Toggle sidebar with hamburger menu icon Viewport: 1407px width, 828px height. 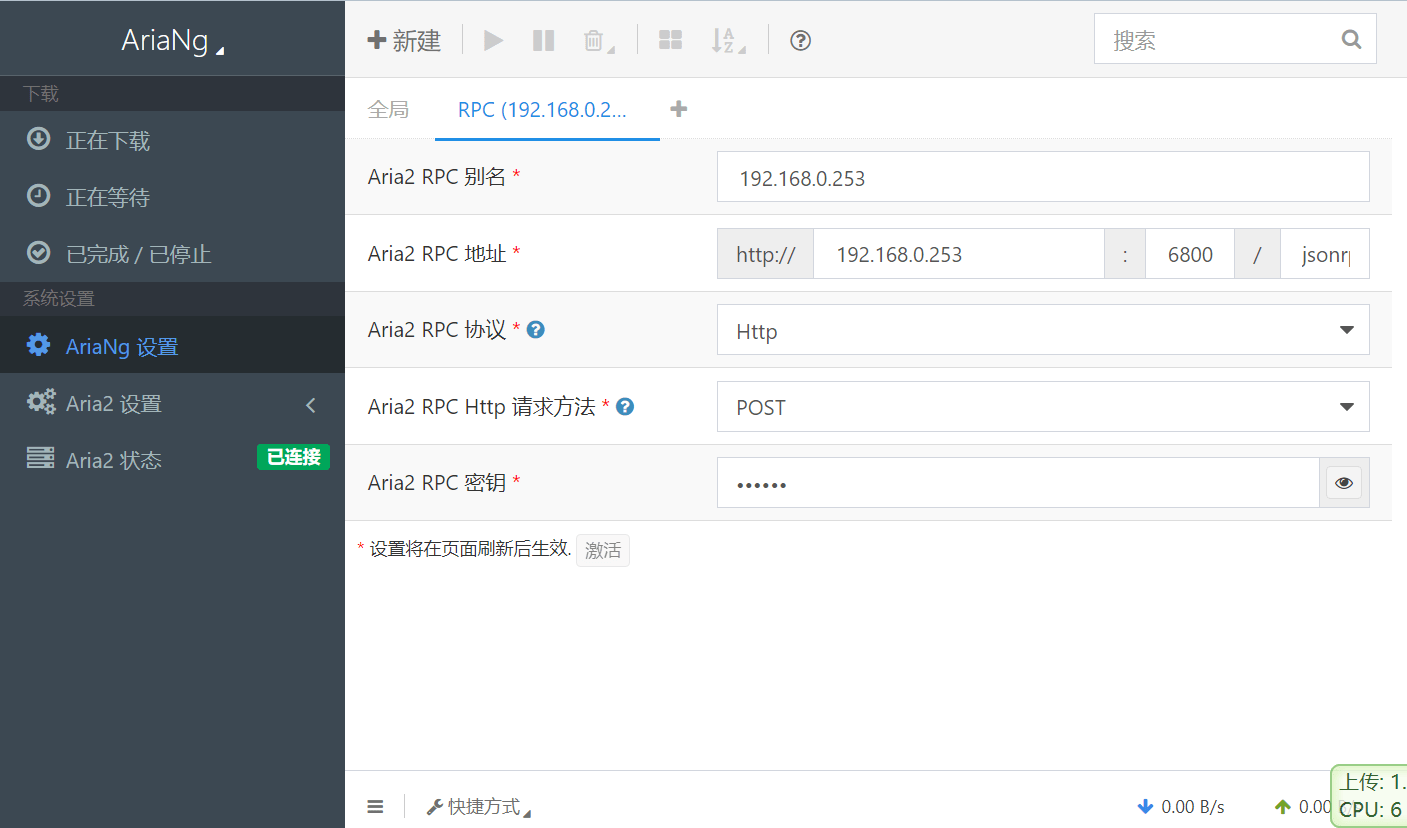click(x=375, y=806)
